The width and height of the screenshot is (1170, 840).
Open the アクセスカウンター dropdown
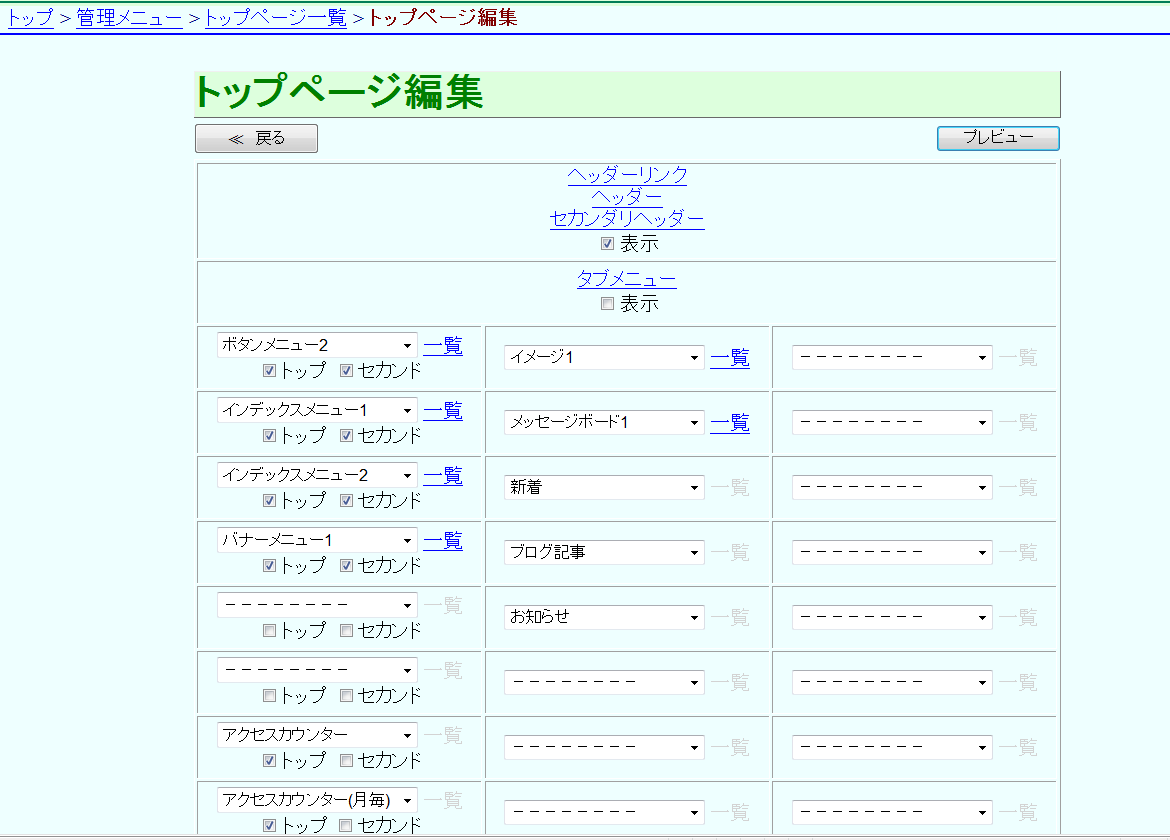pyautogui.click(x=317, y=735)
